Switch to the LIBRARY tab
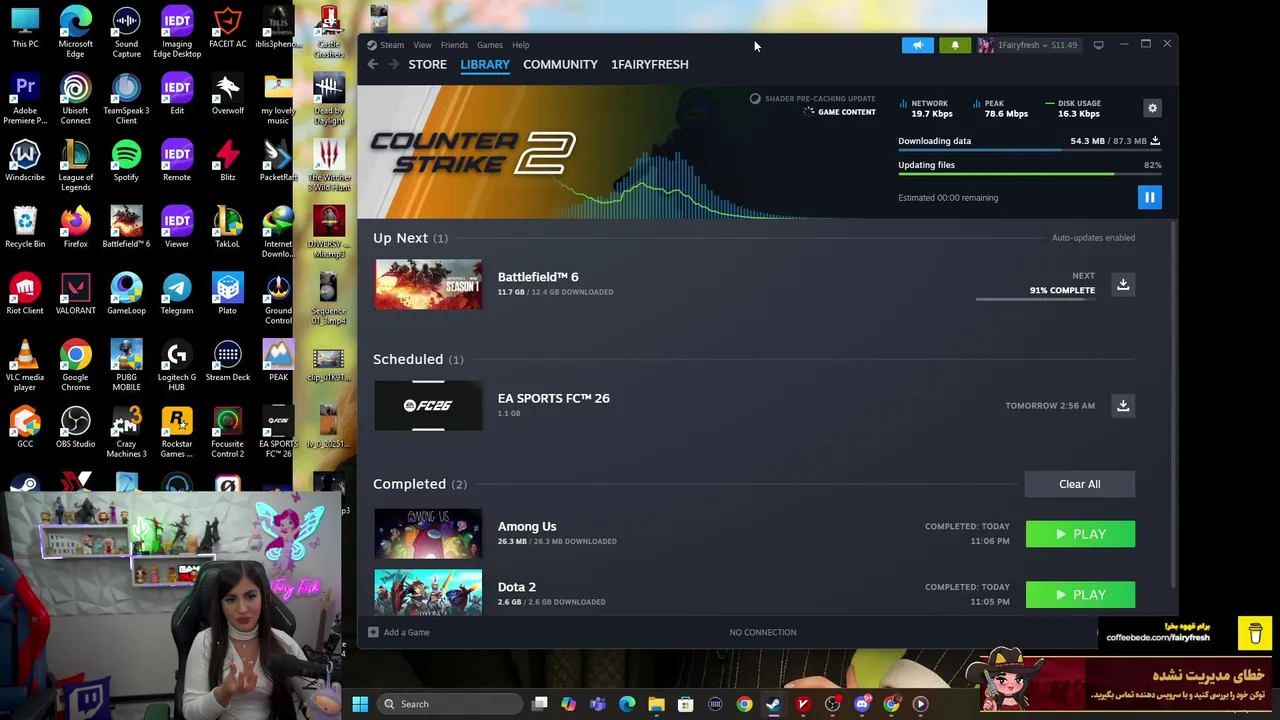The width and height of the screenshot is (1280, 720). [x=485, y=64]
